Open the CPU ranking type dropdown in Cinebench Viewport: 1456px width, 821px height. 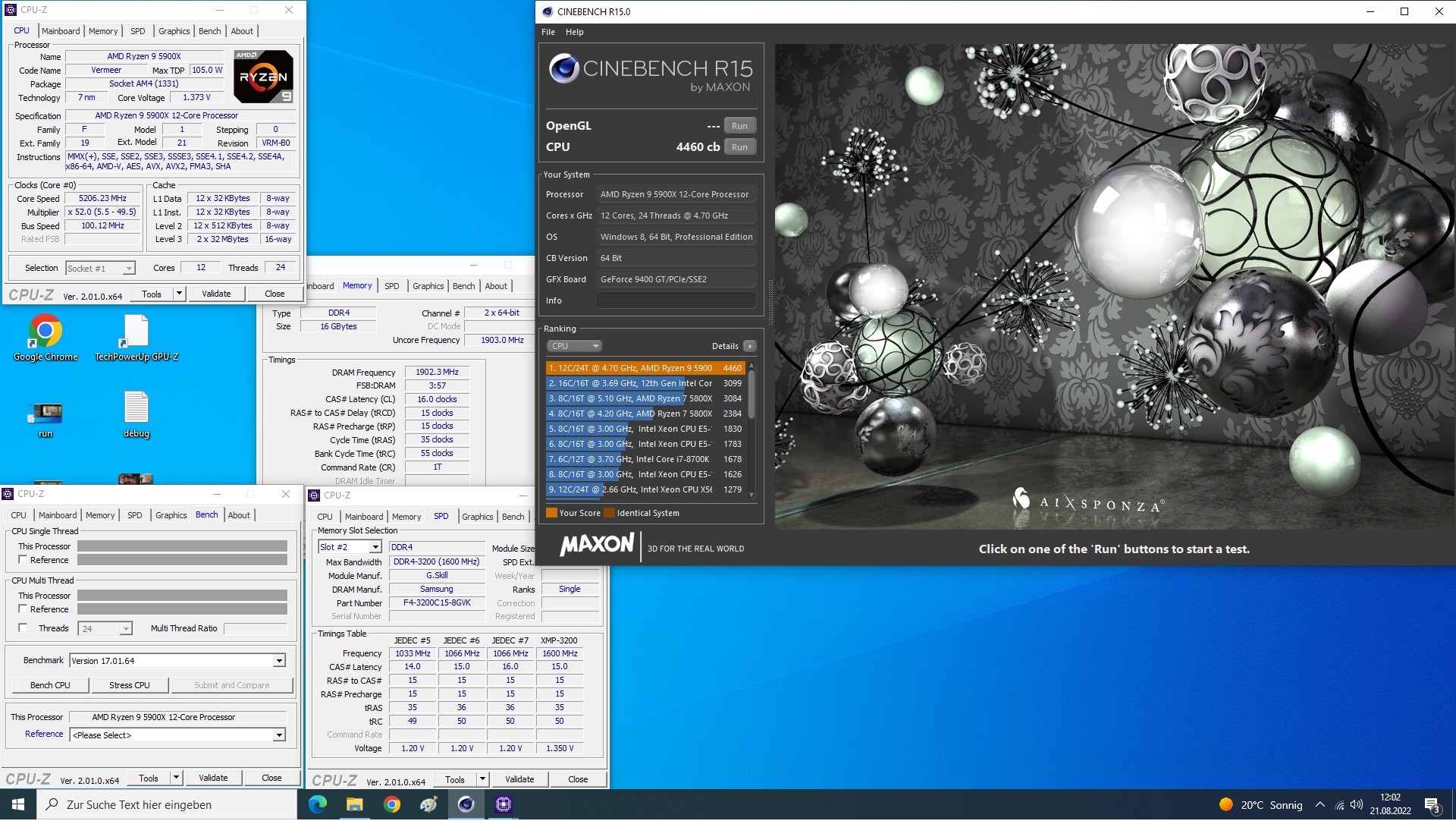pos(574,346)
